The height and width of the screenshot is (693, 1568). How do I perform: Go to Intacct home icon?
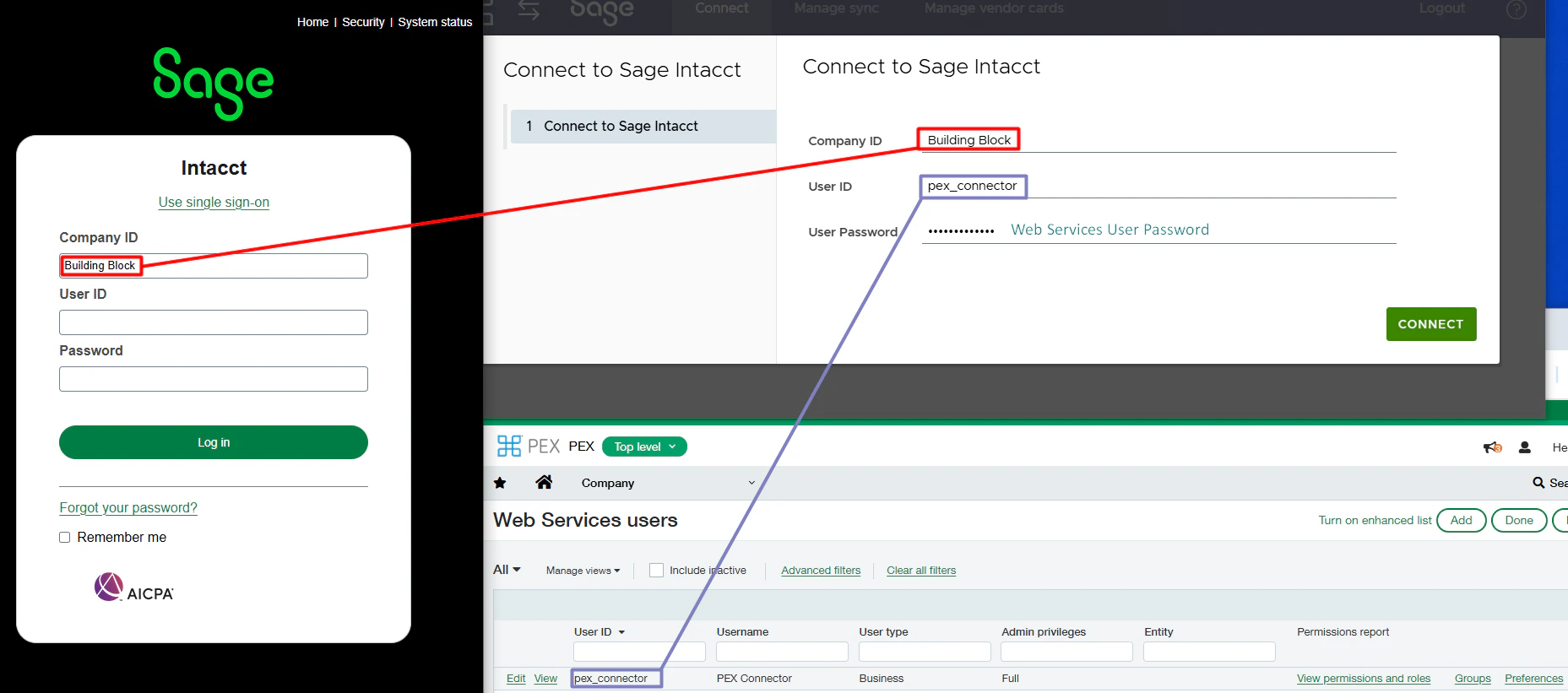(544, 482)
